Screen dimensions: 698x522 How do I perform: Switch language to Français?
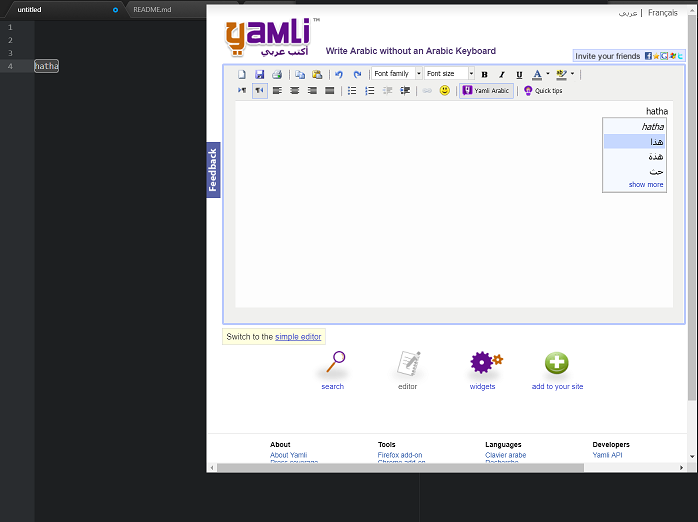pyautogui.click(x=662, y=13)
